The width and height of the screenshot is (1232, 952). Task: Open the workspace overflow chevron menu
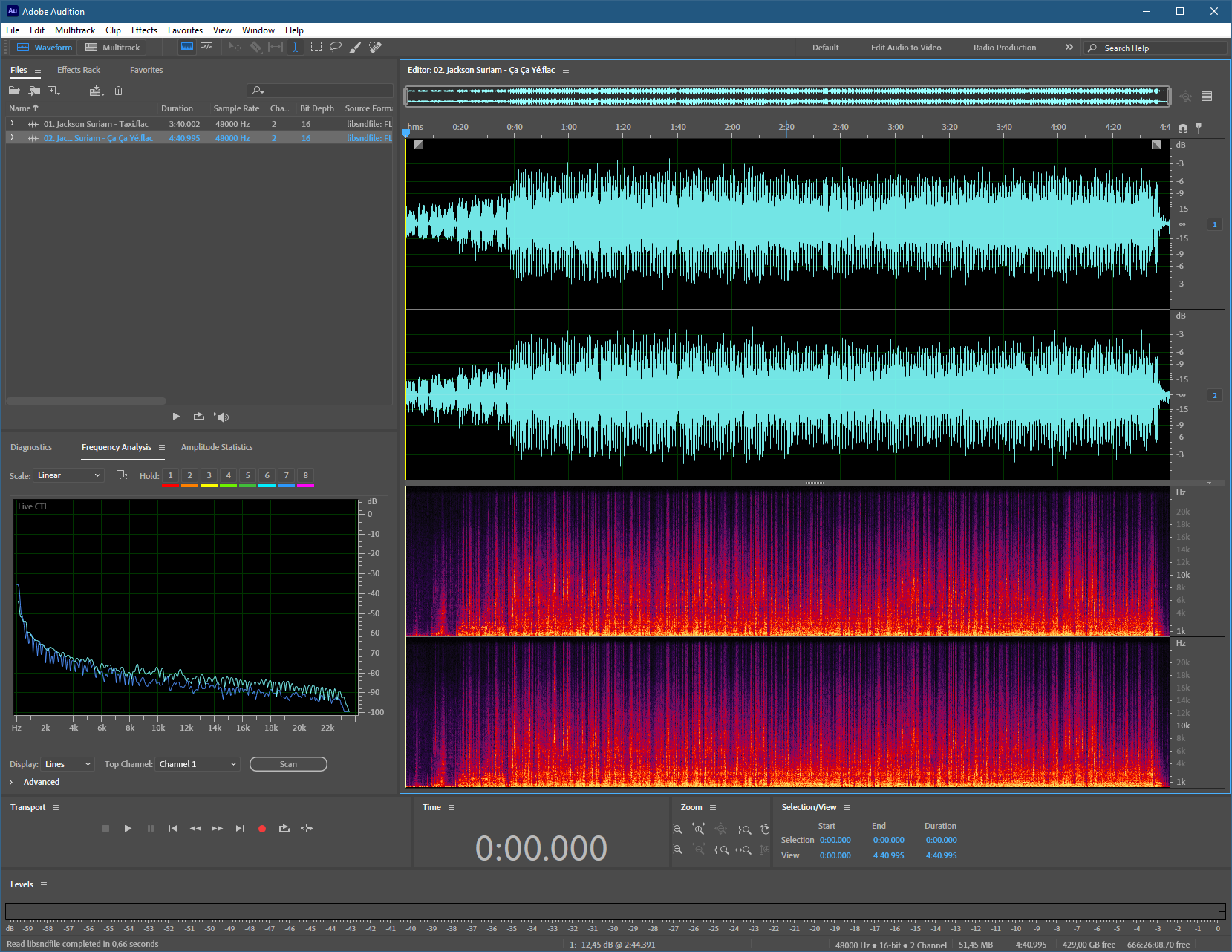pos(1069,47)
